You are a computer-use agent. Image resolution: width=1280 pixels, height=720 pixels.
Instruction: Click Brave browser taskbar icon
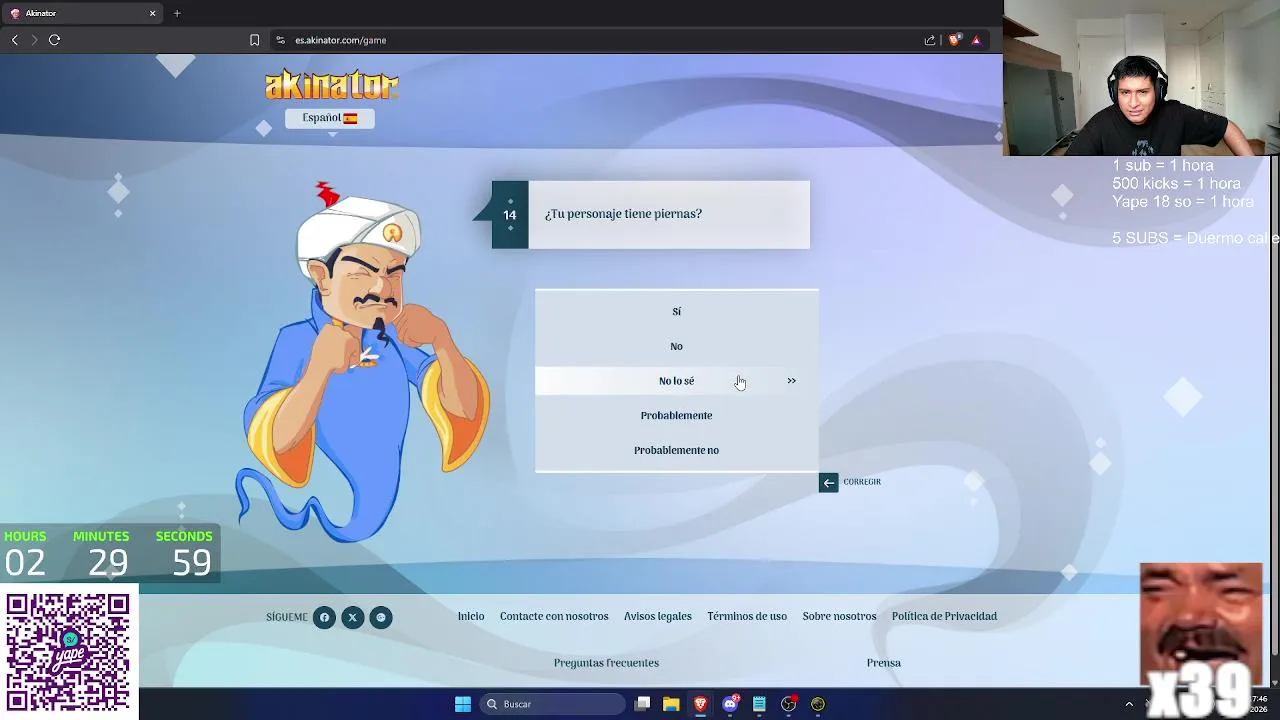701,704
